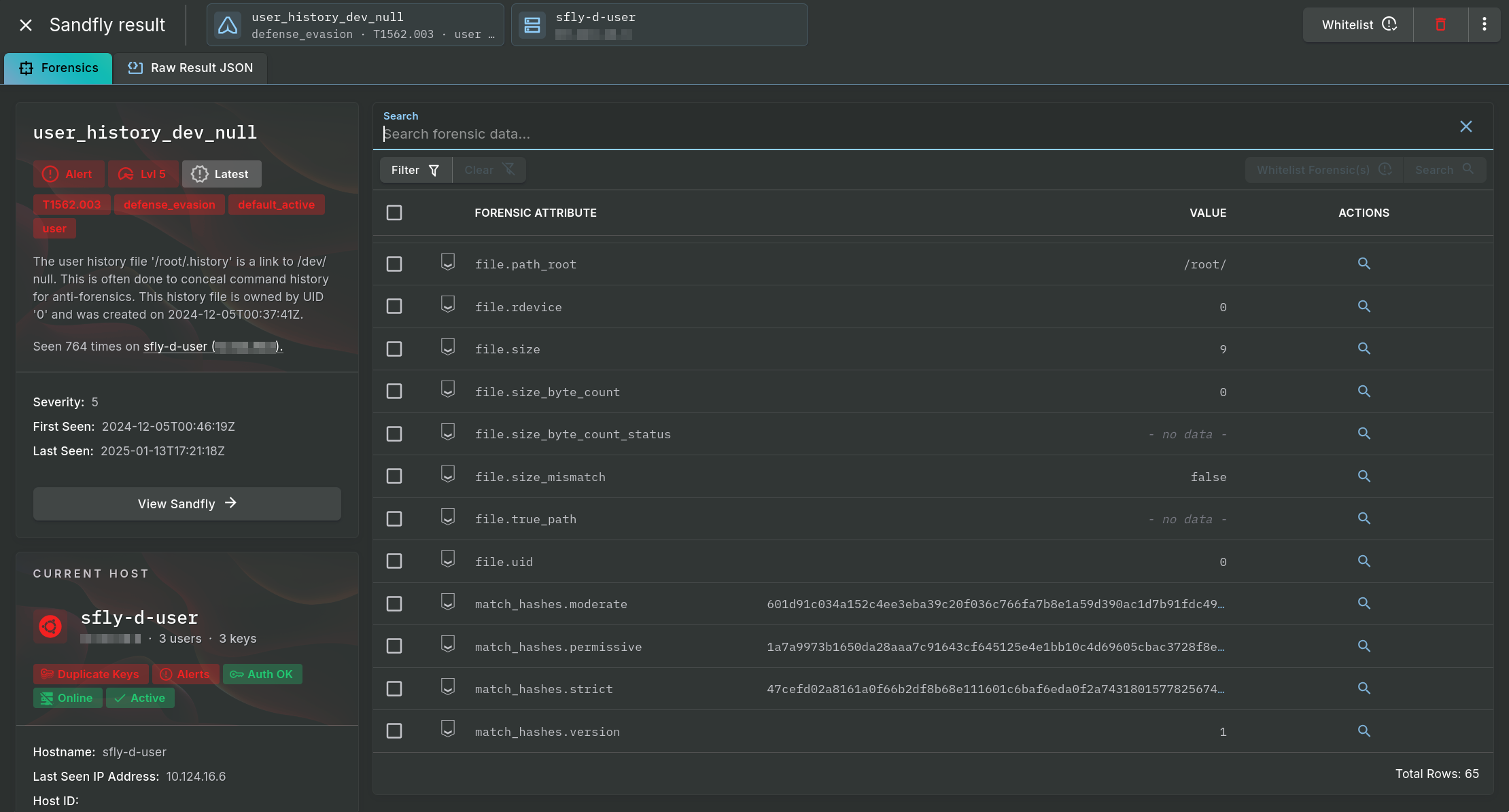The height and width of the screenshot is (812, 1509).
Task: Check the file.uid row checkbox
Action: point(394,561)
